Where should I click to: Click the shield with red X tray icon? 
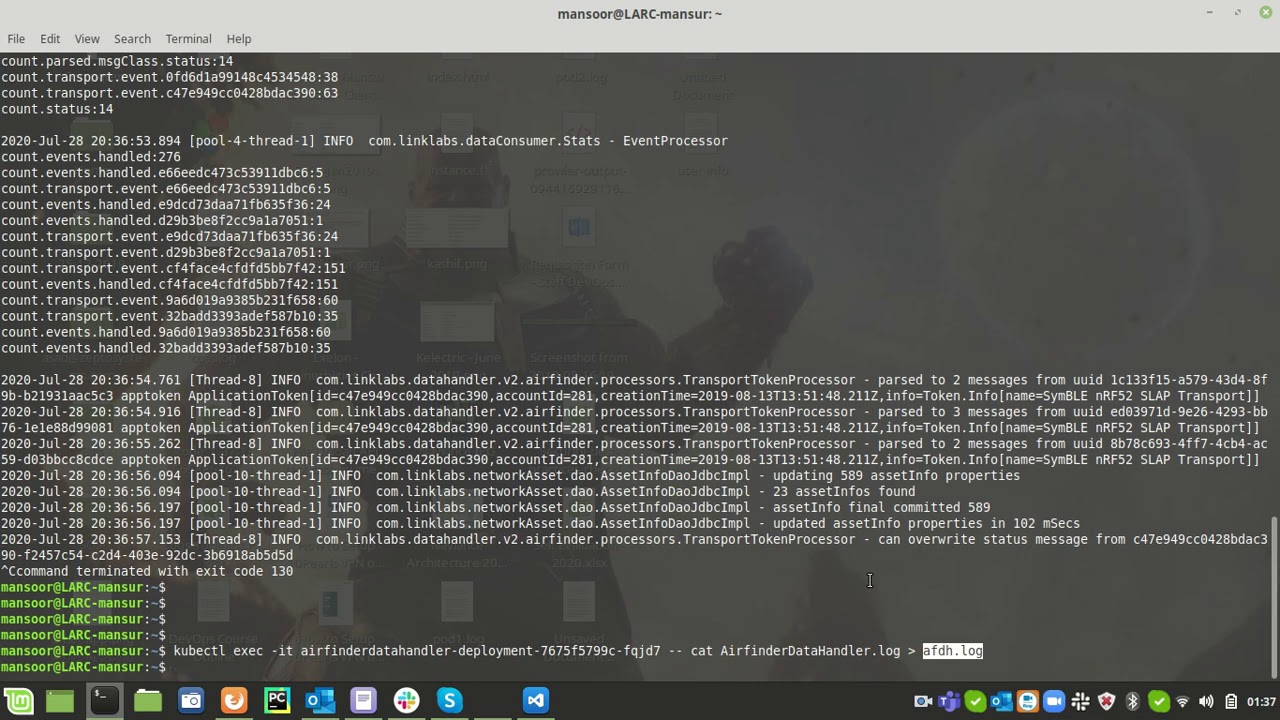coord(1106,701)
